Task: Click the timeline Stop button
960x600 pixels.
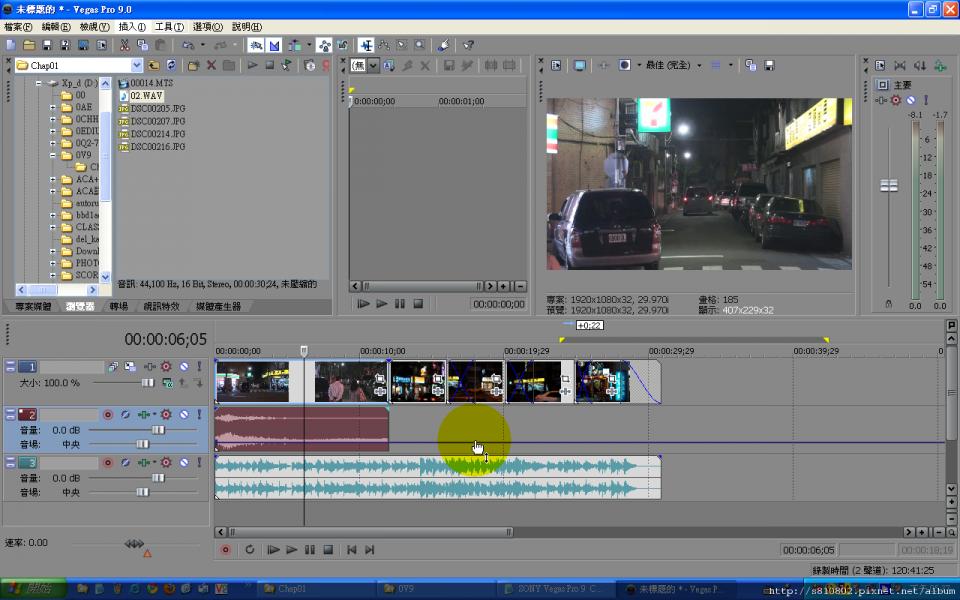Action: pyautogui.click(x=328, y=550)
